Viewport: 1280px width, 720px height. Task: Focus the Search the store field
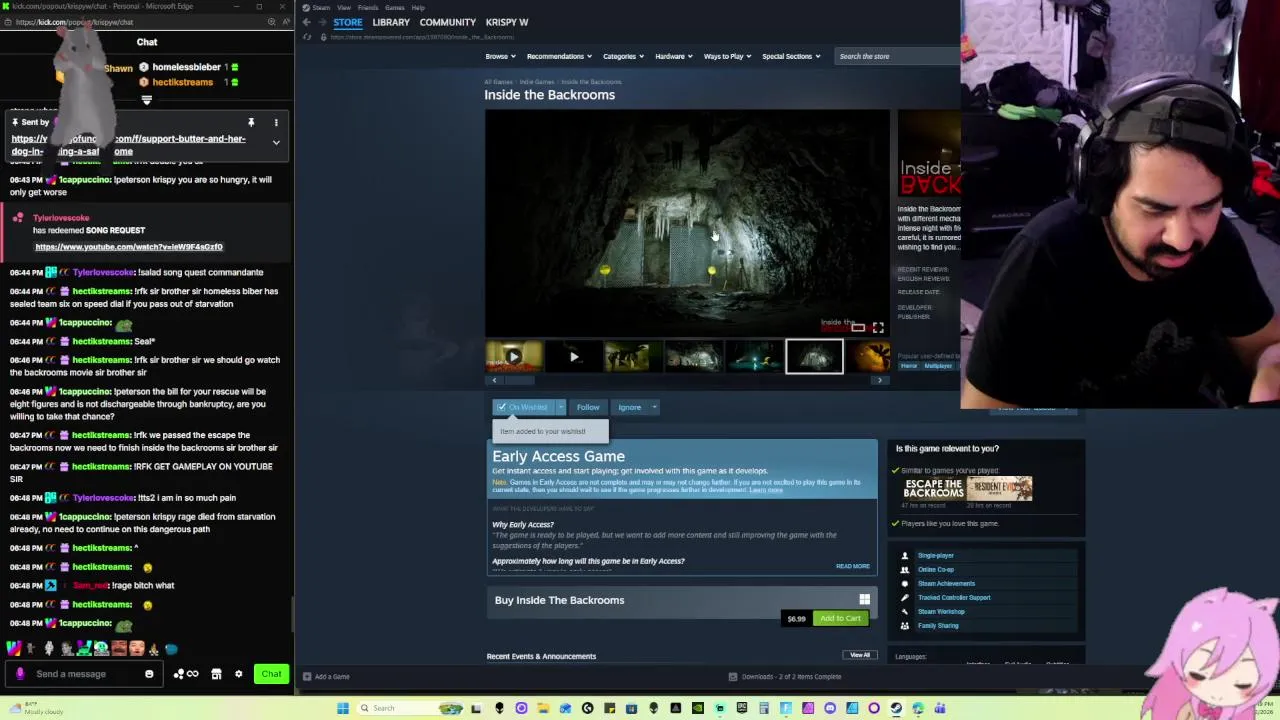pyautogui.click(x=895, y=56)
